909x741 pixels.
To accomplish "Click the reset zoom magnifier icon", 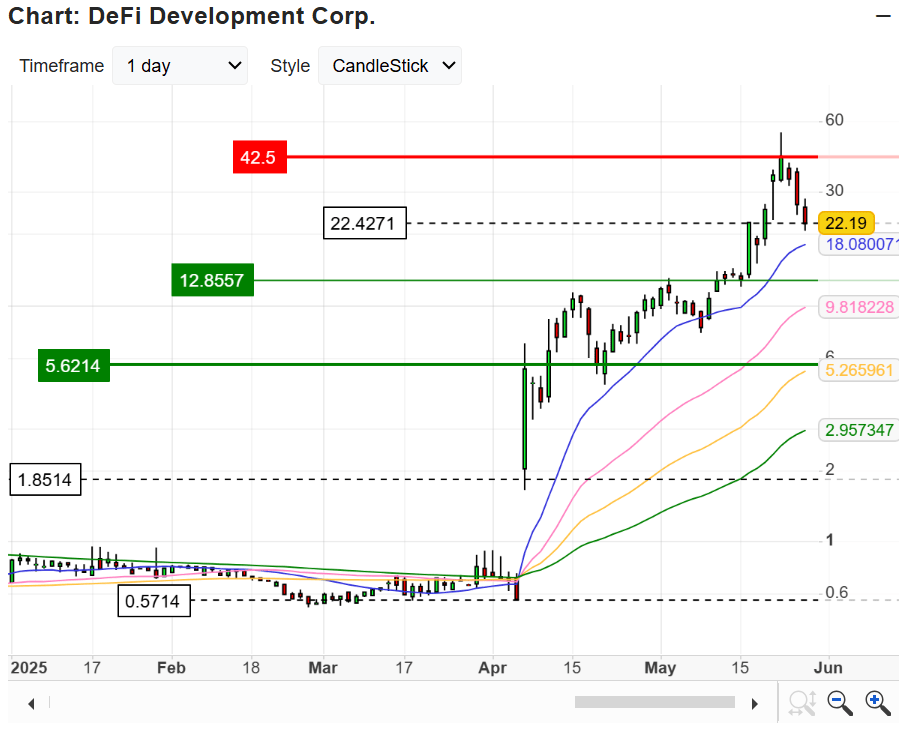I will 802,703.
